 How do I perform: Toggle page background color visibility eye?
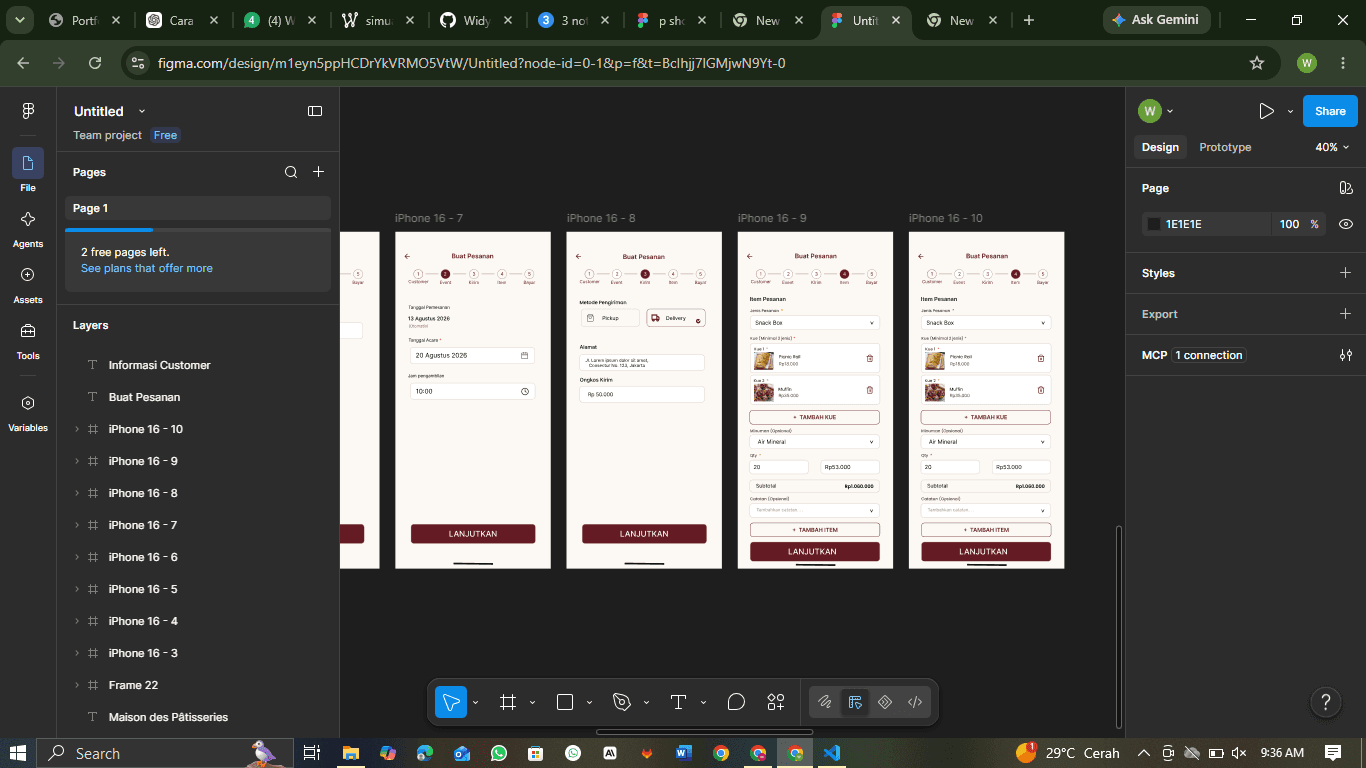[x=1346, y=224]
